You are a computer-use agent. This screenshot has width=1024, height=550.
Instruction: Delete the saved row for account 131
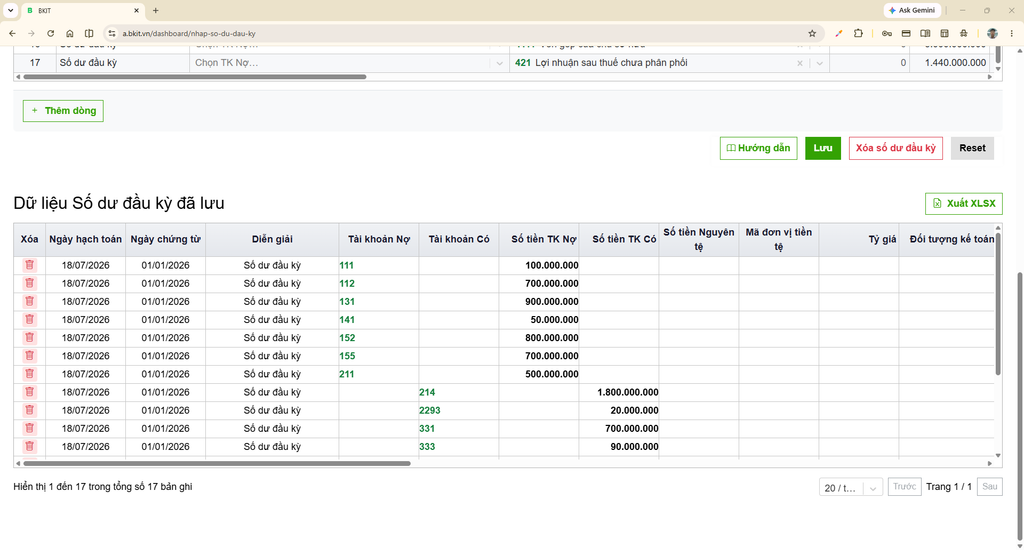(x=29, y=302)
